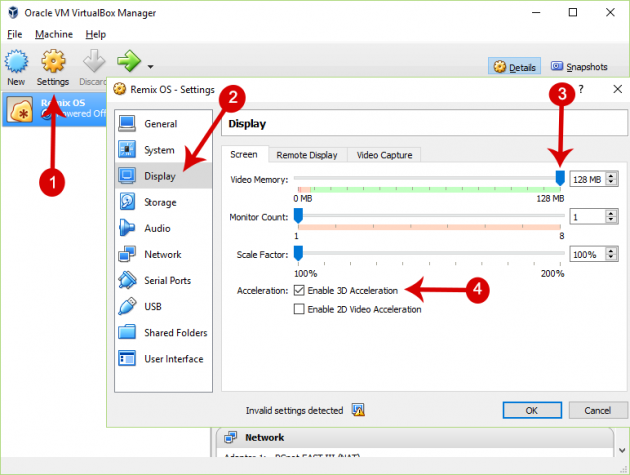Go to Storage settings category
Image resolution: width=630 pixels, height=475 pixels.
pos(160,202)
